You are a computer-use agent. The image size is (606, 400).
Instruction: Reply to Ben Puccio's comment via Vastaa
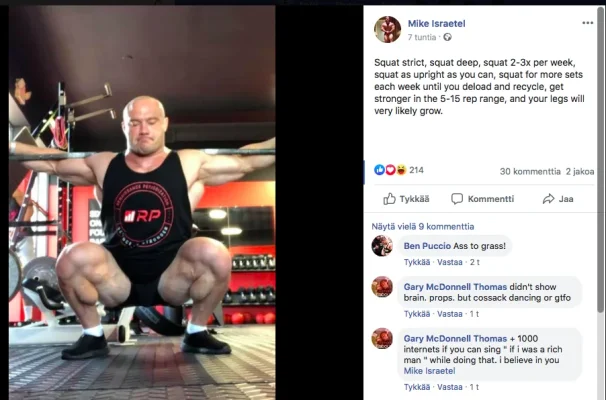[449, 262]
